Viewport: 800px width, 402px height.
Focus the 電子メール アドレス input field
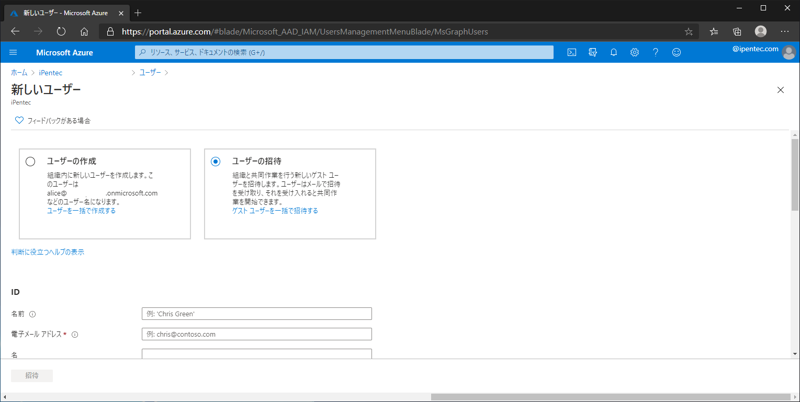(257, 334)
